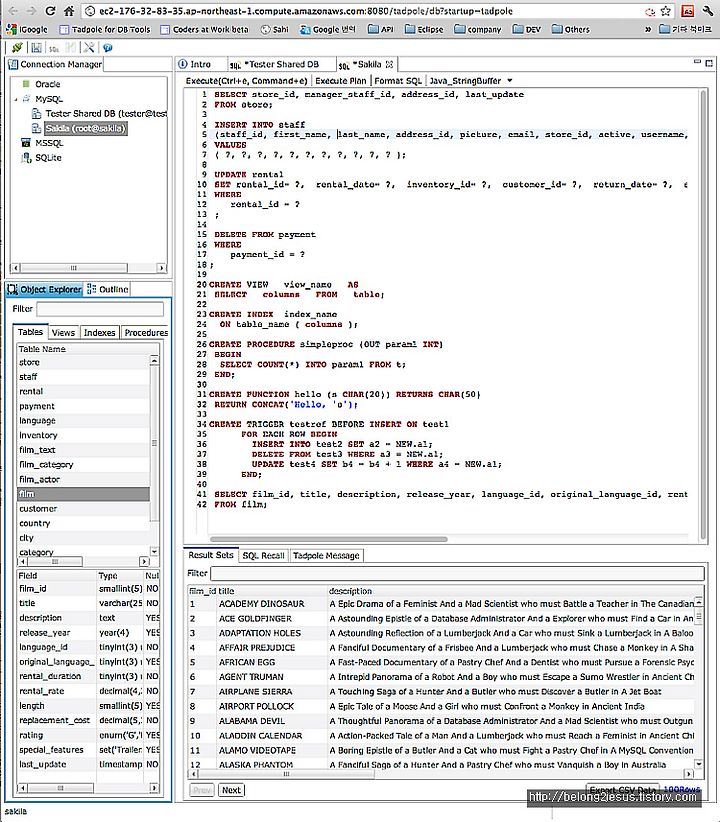Click the result set horizontal scrollbar
This screenshot has width=720, height=822.
(x=286, y=774)
